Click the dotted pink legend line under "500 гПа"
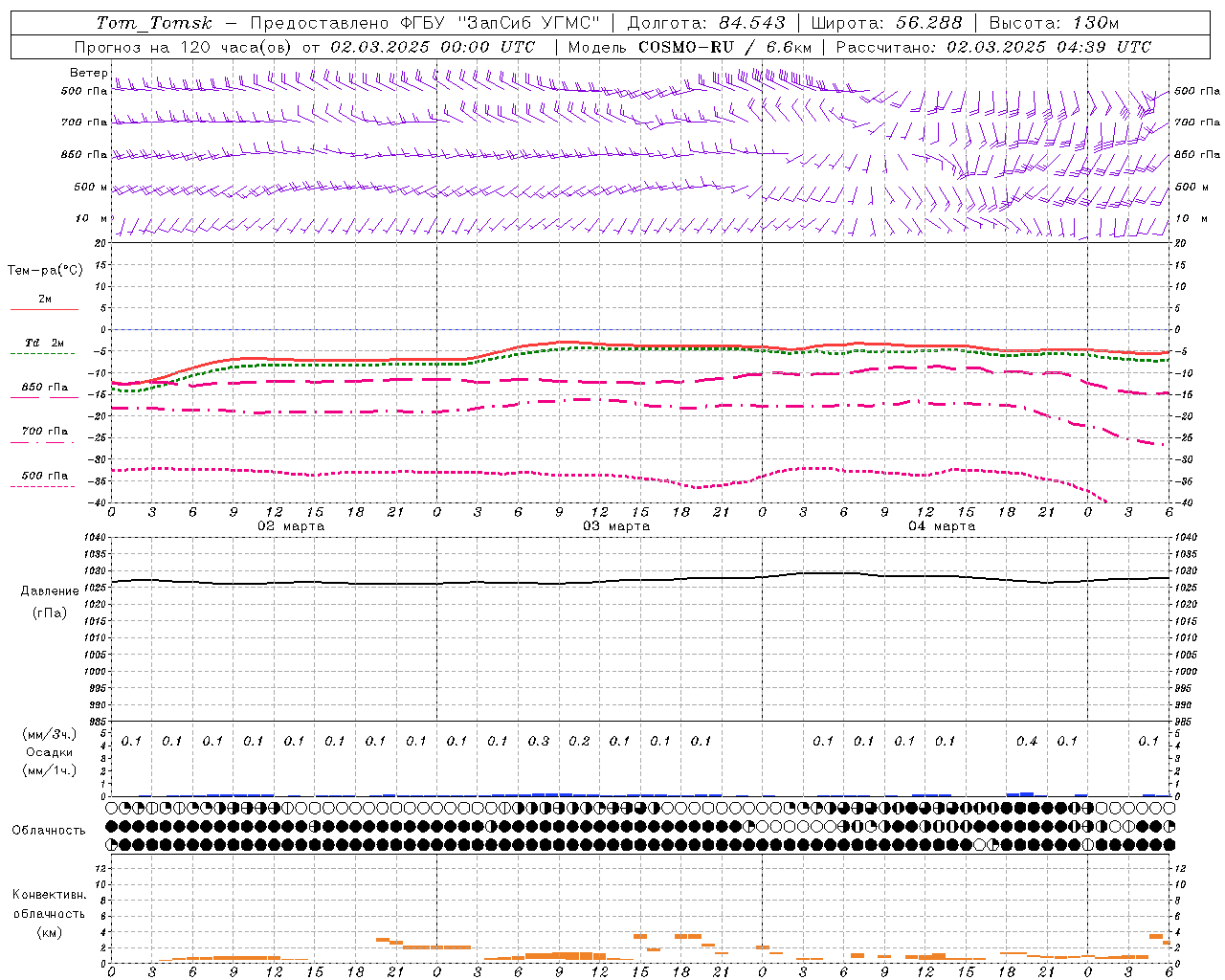Image resolution: width=1225 pixels, height=980 pixels. pyautogui.click(x=43, y=486)
